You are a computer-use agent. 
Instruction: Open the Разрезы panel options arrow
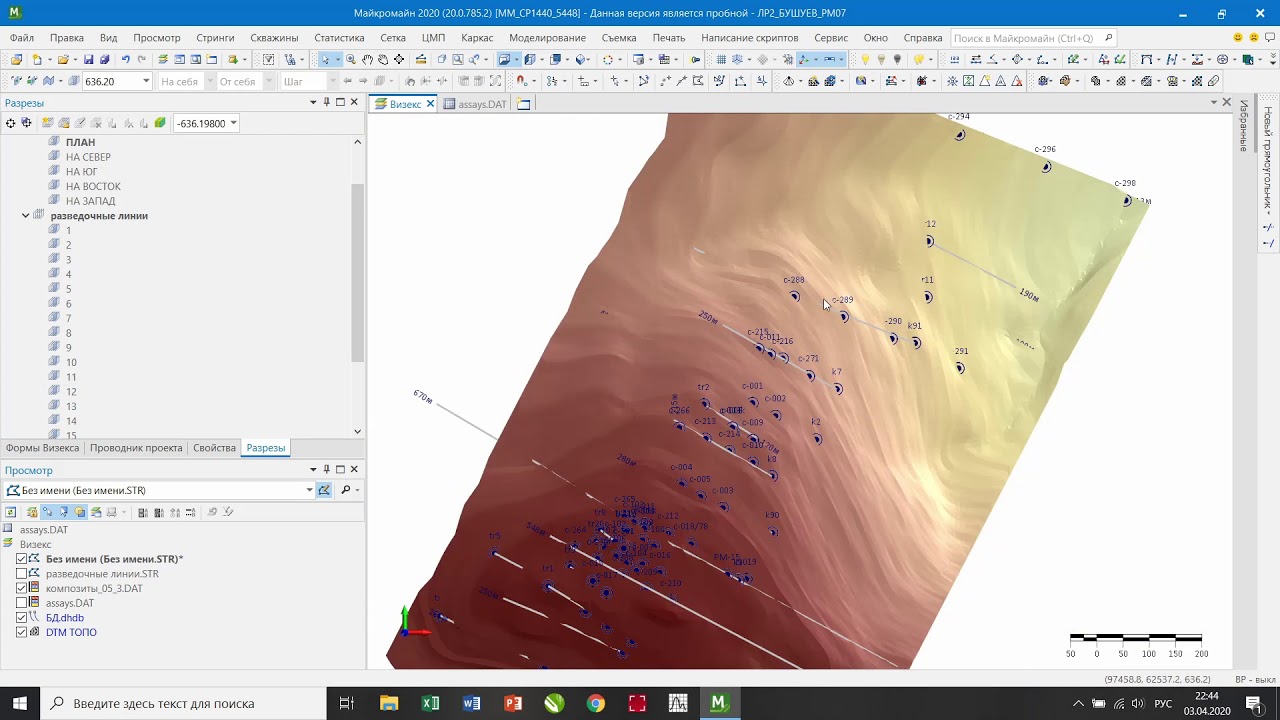[x=312, y=102]
